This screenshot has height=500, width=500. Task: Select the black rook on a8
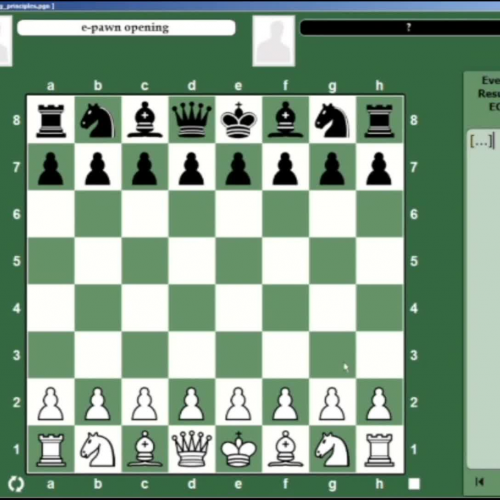[x=51, y=120]
